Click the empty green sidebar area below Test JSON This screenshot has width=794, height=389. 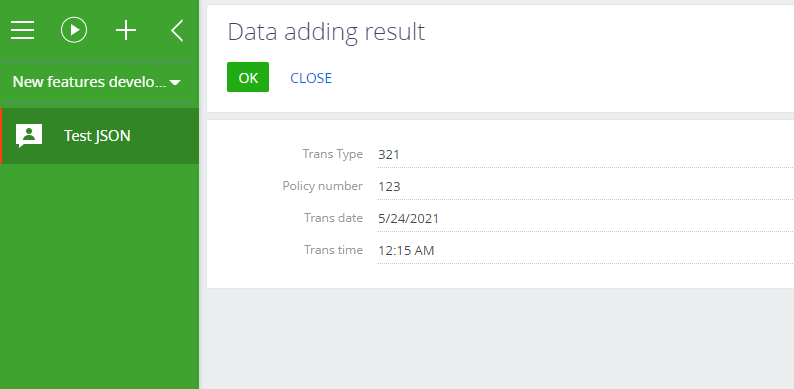[99, 276]
